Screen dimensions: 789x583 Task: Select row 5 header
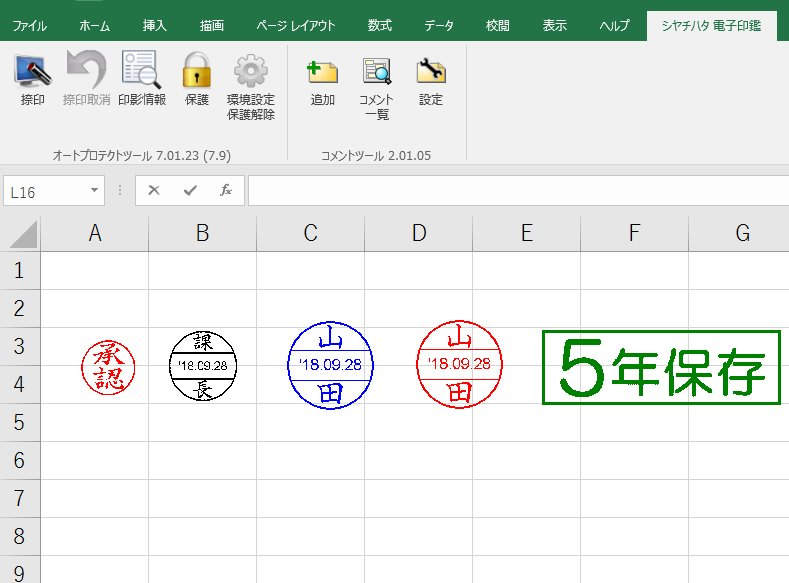(19, 423)
